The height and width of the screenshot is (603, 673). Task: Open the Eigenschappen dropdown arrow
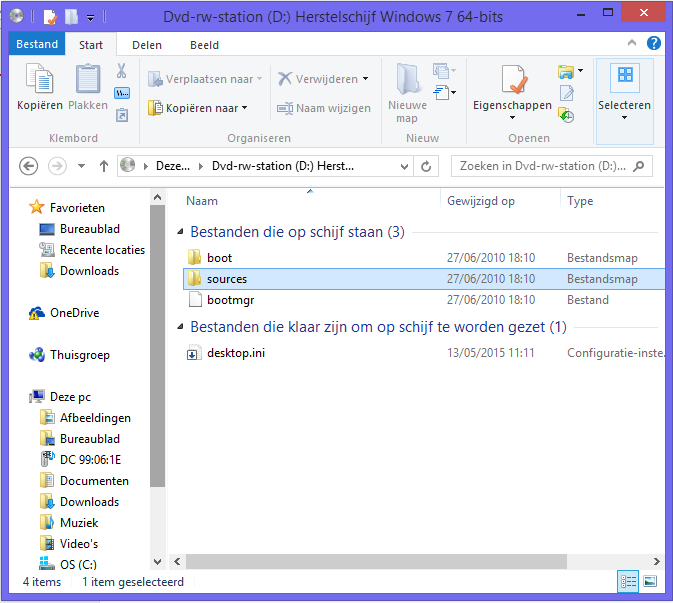(512, 118)
